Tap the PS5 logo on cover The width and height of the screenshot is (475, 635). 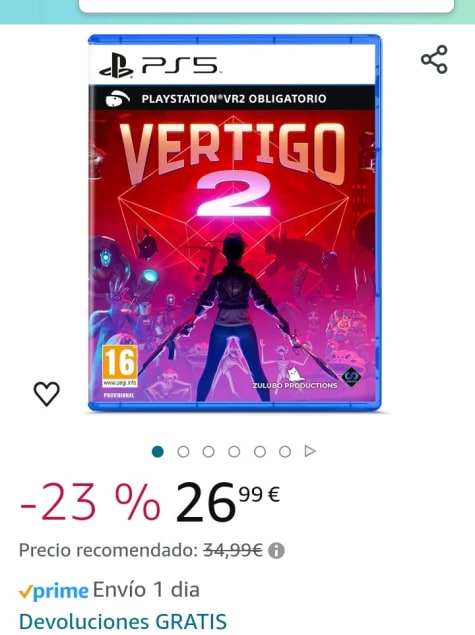159,65
